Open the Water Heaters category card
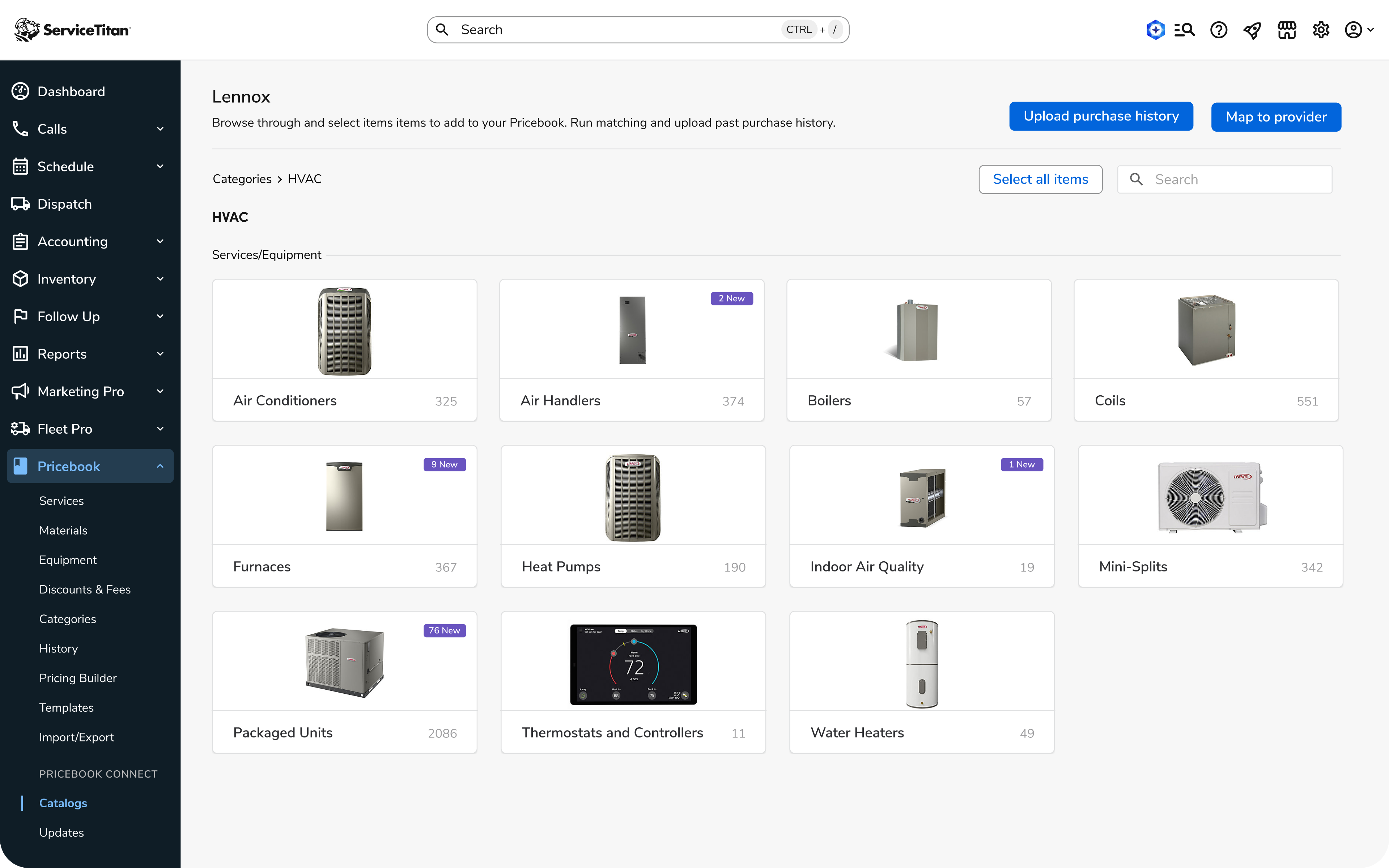 [x=921, y=682]
